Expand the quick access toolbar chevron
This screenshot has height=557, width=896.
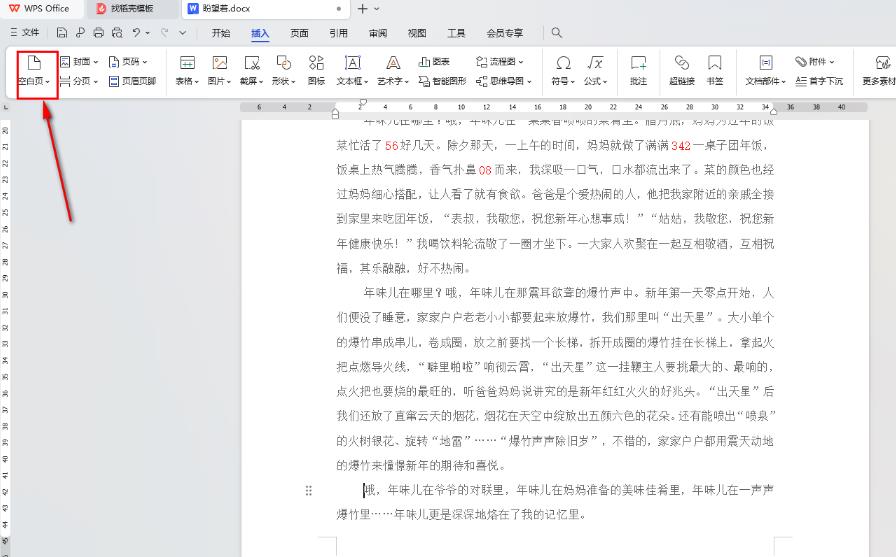pos(183,33)
